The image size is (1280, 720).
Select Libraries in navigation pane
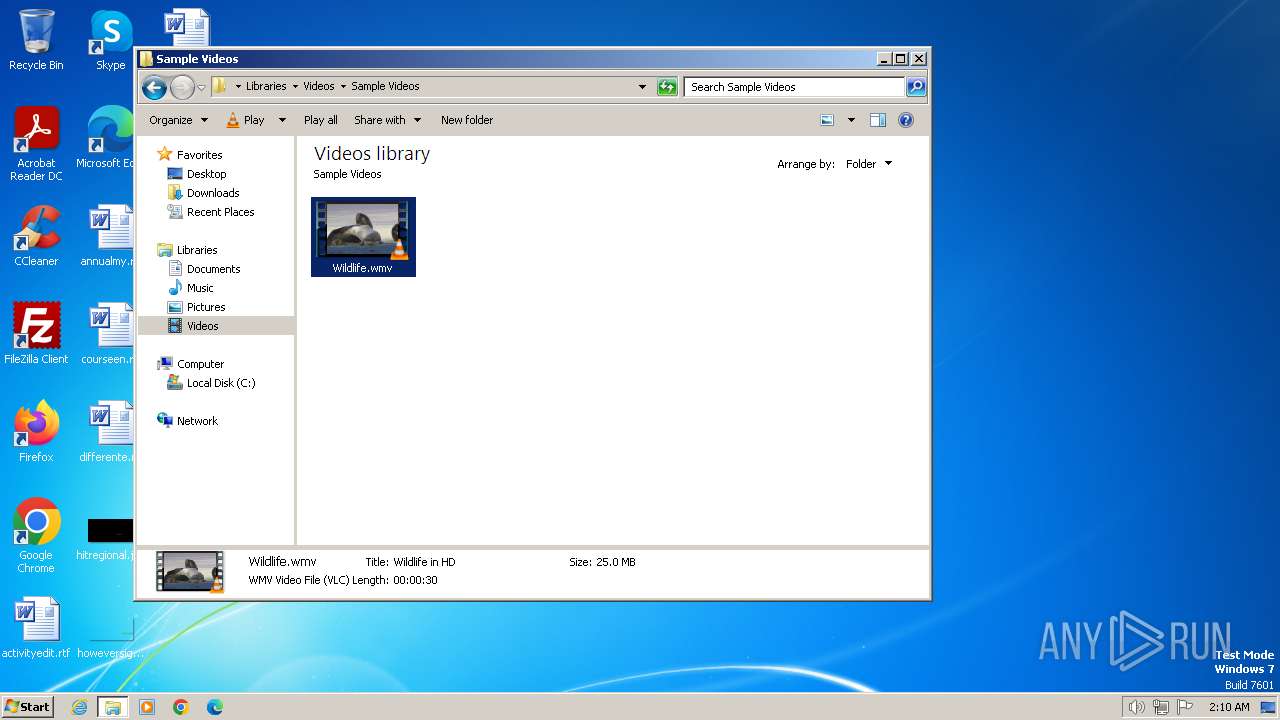197,250
